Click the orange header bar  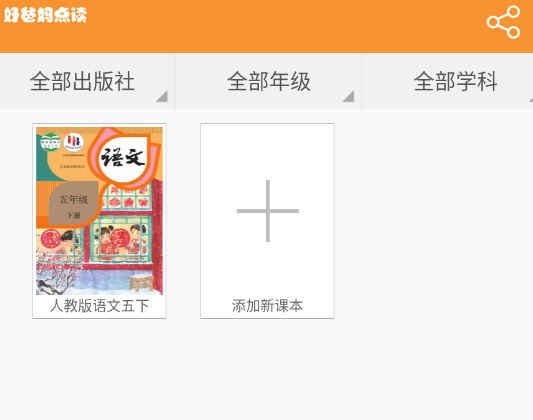[266, 27]
